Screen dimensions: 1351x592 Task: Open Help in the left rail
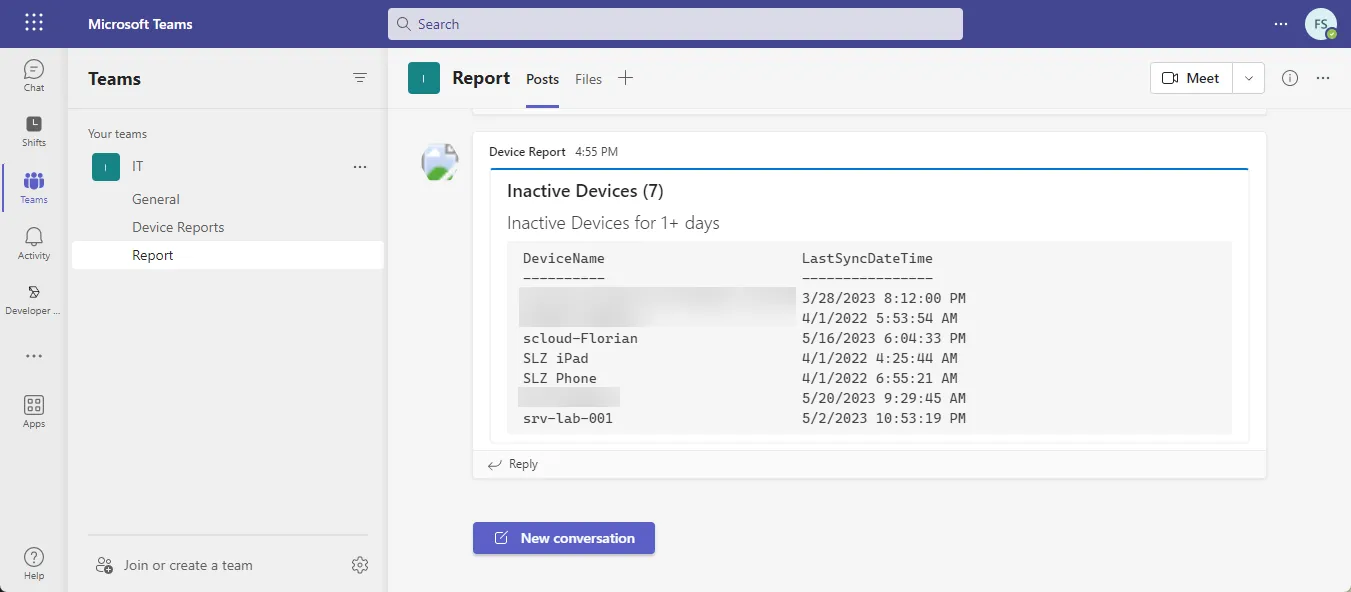click(34, 563)
